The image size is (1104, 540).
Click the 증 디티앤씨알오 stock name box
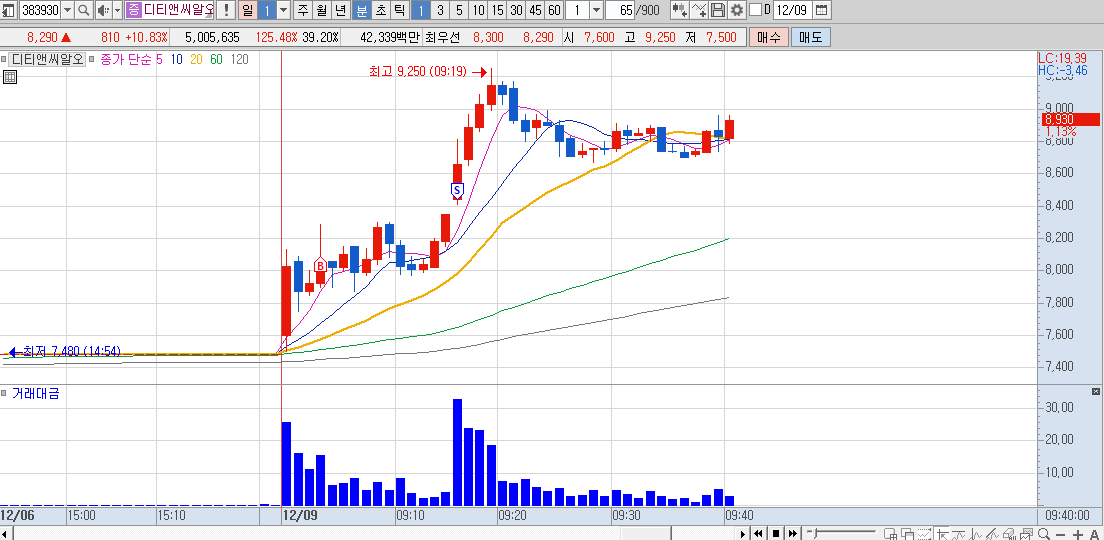[169, 10]
